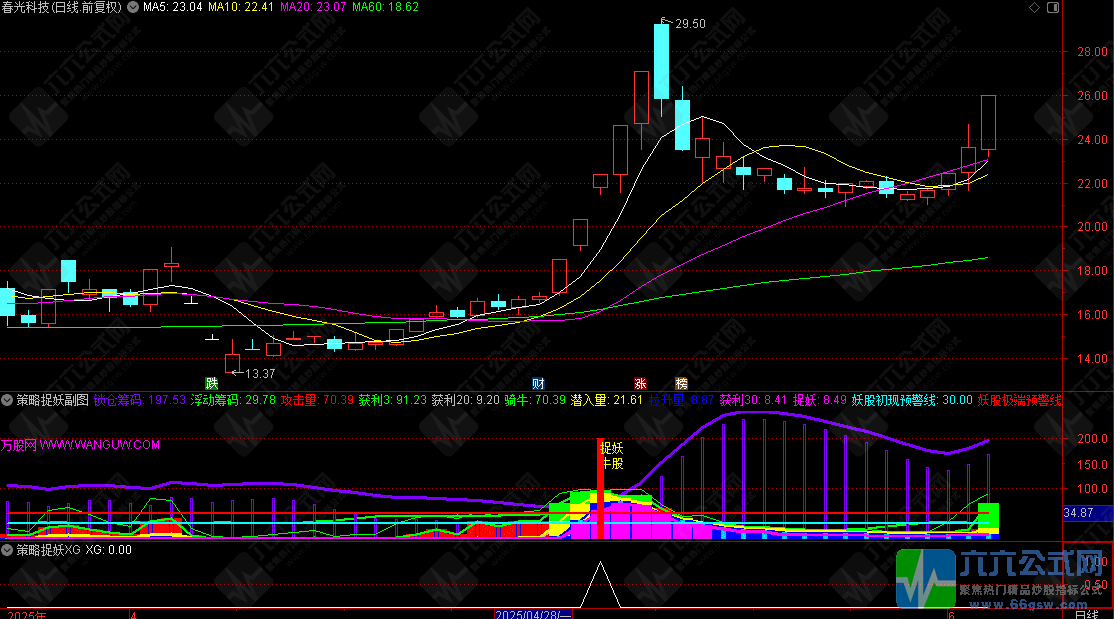Expand the 策略捉妖XG indicator menu arrow
1114x619 pixels.
pyautogui.click(x=7, y=549)
